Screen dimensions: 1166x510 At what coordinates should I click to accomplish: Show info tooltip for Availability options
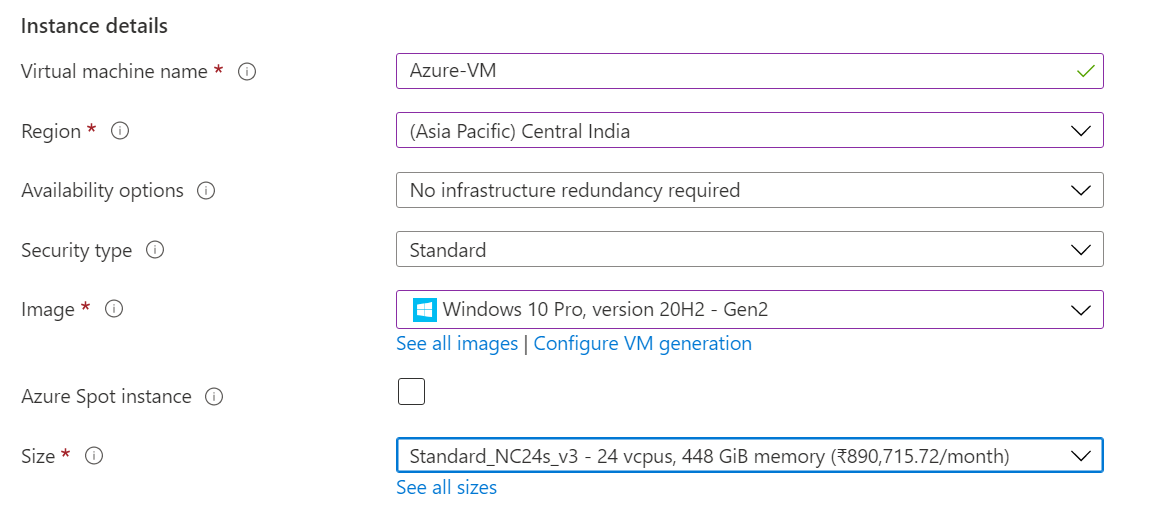tap(207, 190)
